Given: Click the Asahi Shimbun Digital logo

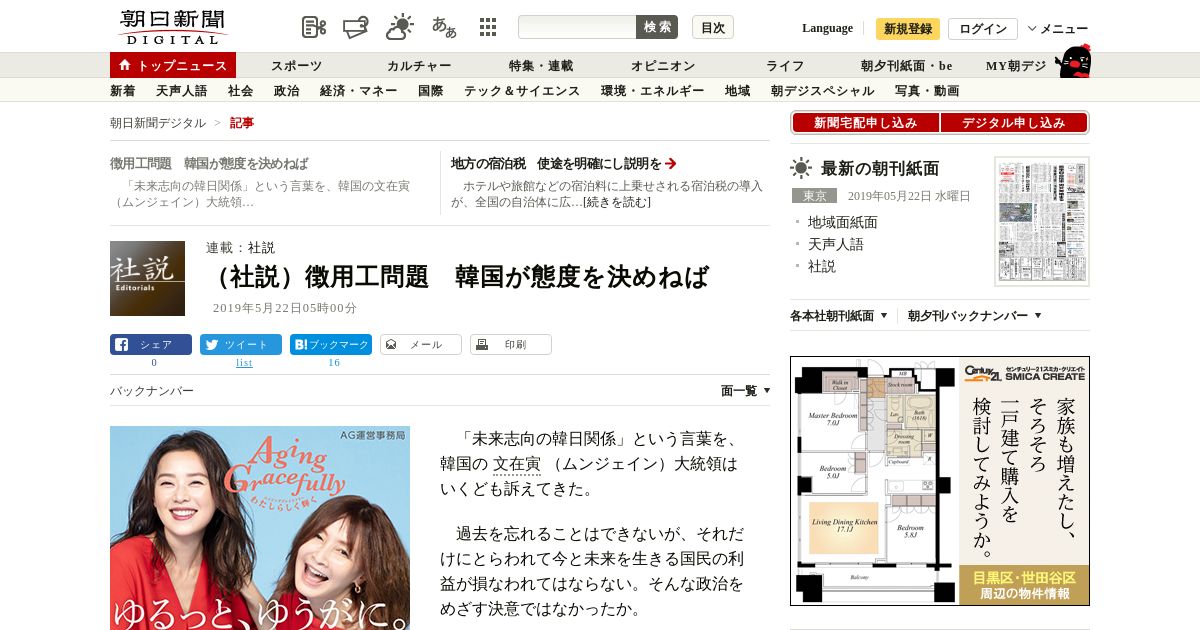Looking at the screenshot, I should (172, 27).
